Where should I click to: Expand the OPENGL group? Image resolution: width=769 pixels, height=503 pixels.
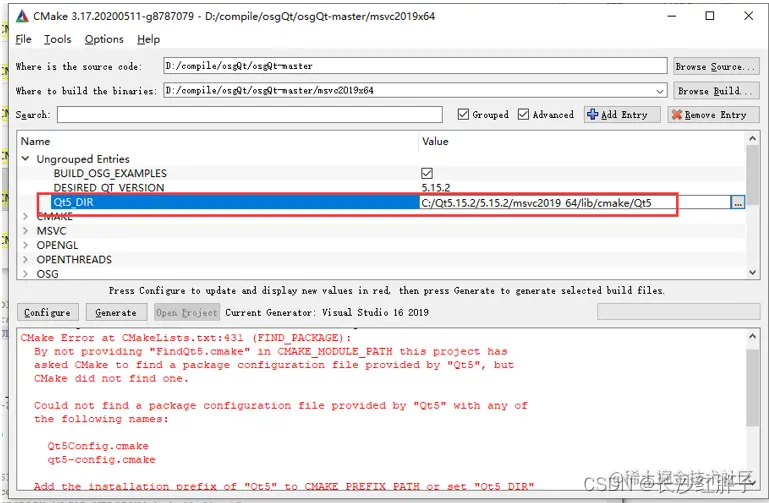click(26, 245)
